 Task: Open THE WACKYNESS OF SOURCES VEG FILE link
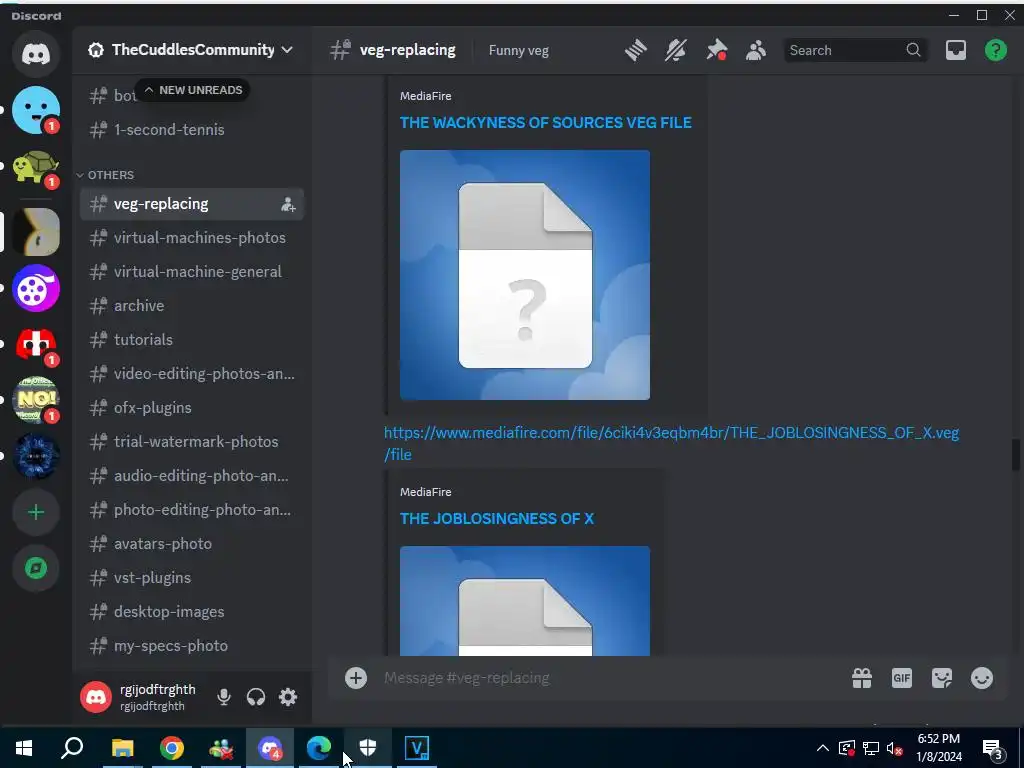tap(545, 123)
